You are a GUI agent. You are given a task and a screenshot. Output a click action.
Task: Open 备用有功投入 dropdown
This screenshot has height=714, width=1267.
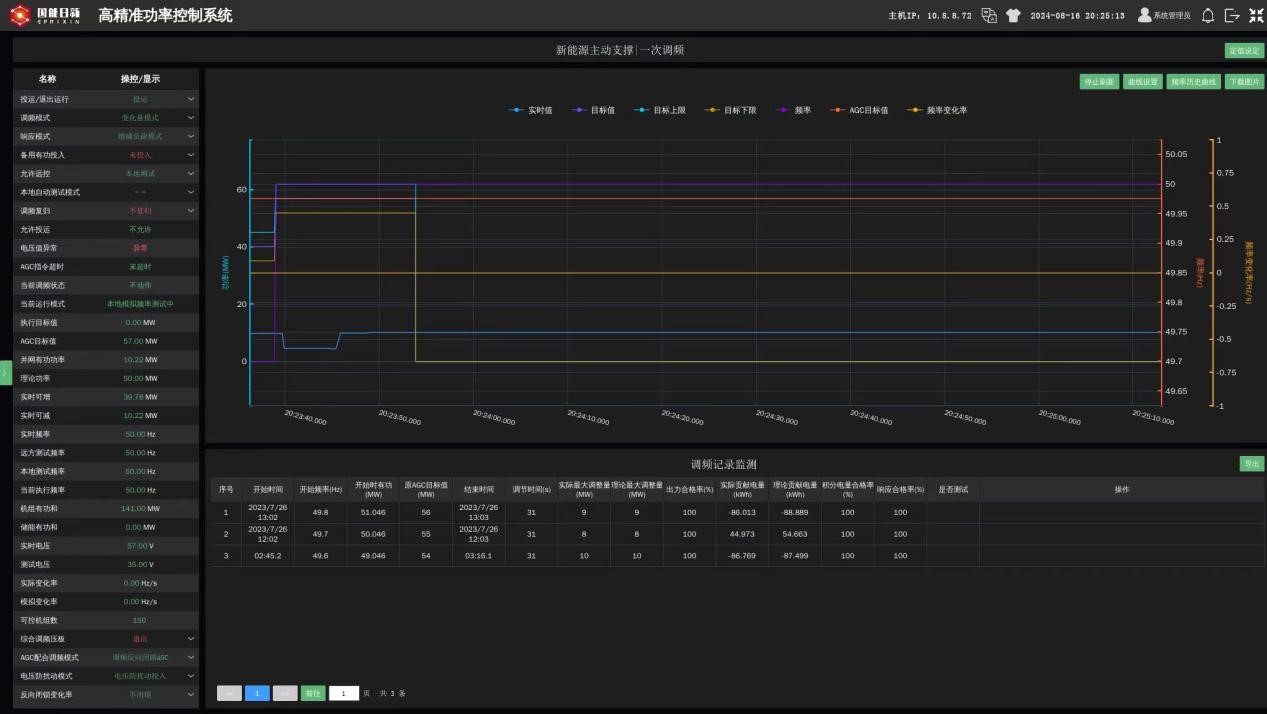click(190, 155)
